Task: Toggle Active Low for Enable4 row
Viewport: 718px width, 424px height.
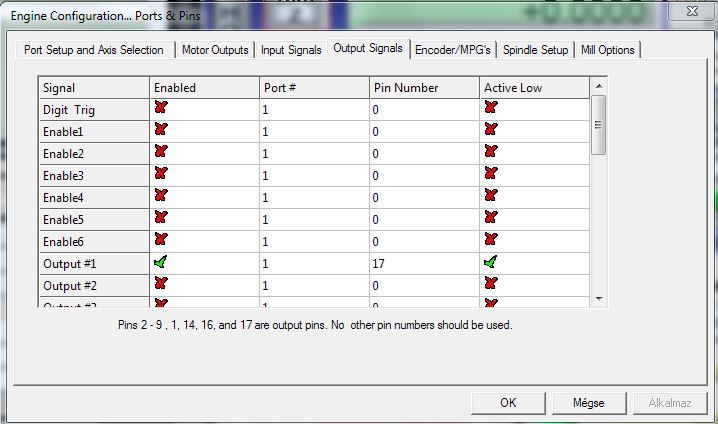Action: click(x=491, y=197)
